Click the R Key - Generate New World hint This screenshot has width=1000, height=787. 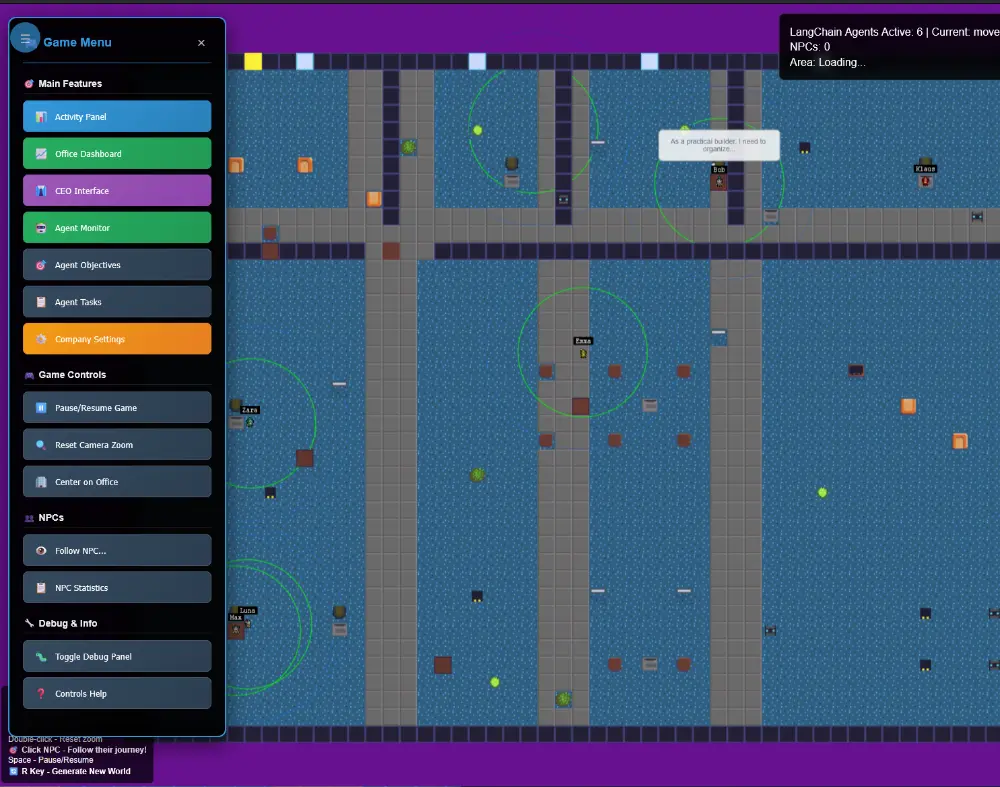(76, 771)
